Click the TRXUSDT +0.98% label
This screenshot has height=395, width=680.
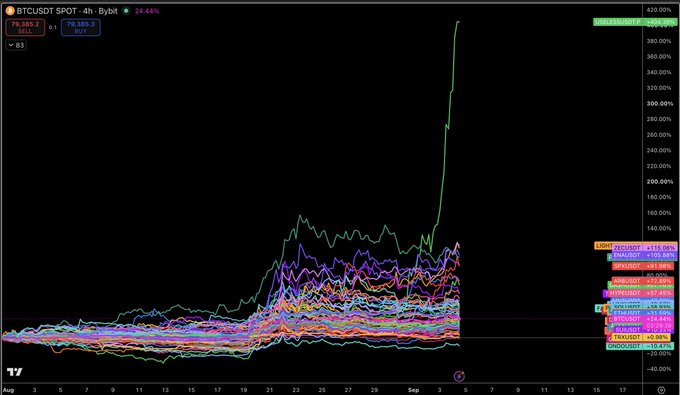[641, 337]
